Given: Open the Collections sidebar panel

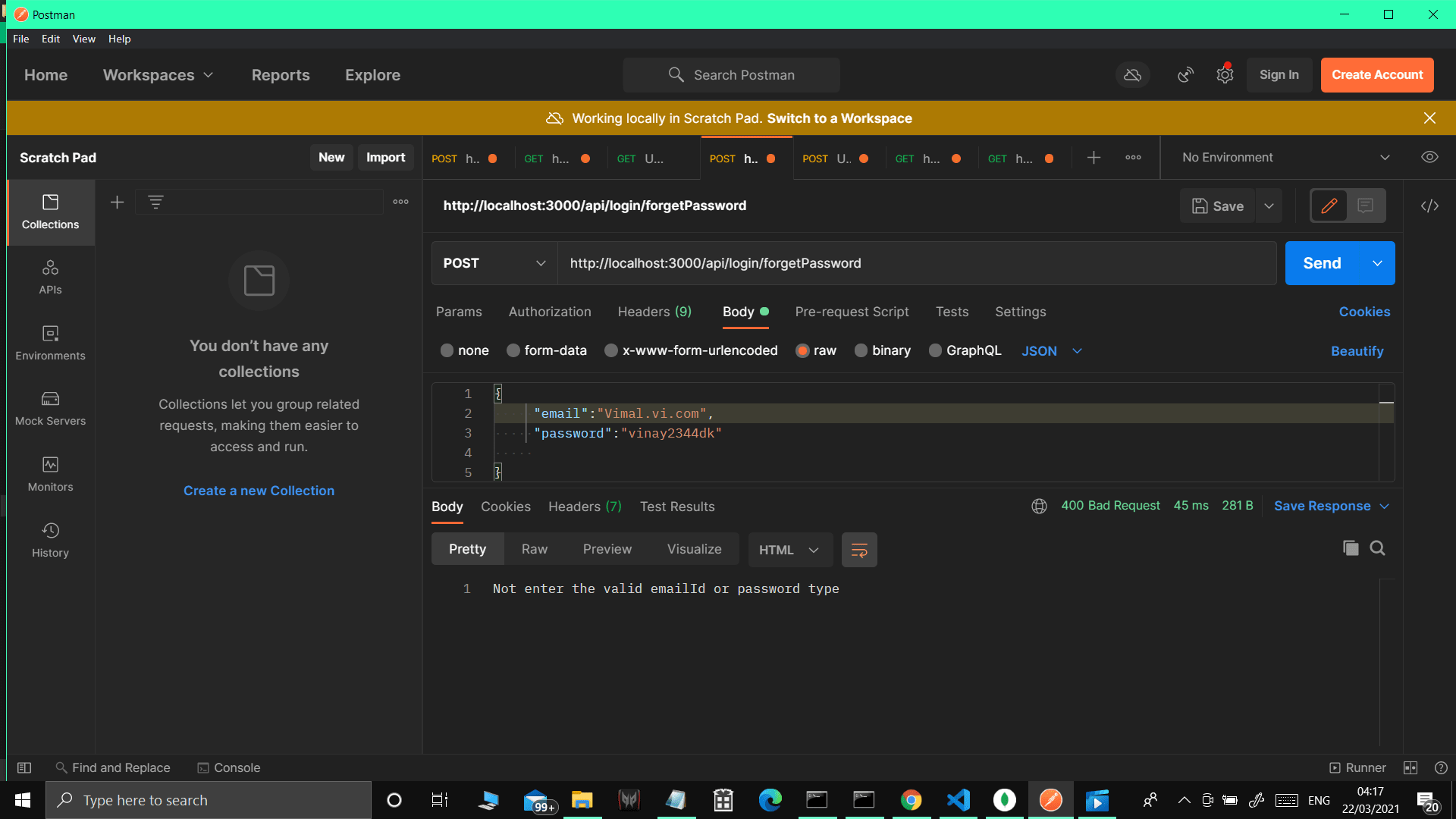Looking at the screenshot, I should click(x=50, y=212).
